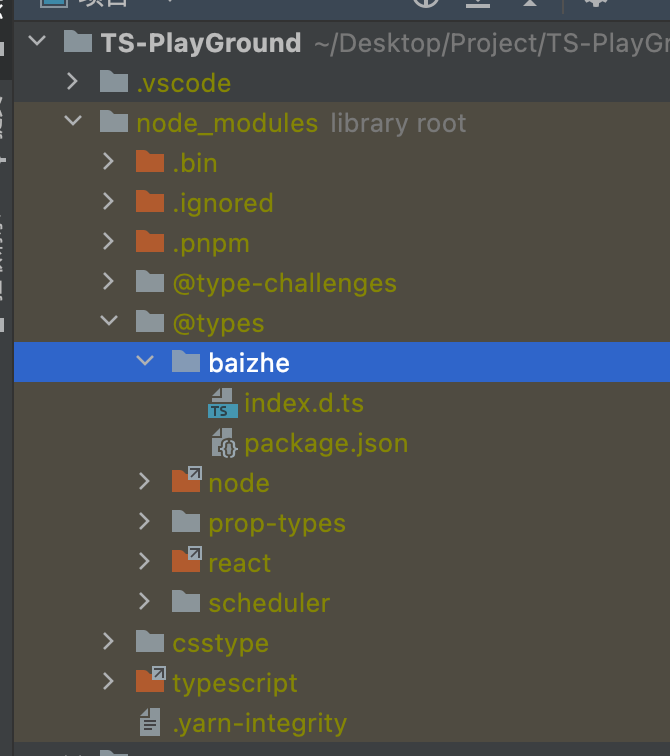This screenshot has height=756, width=670.
Task: Expand the @type-challenges folder
Action: click(x=108, y=282)
